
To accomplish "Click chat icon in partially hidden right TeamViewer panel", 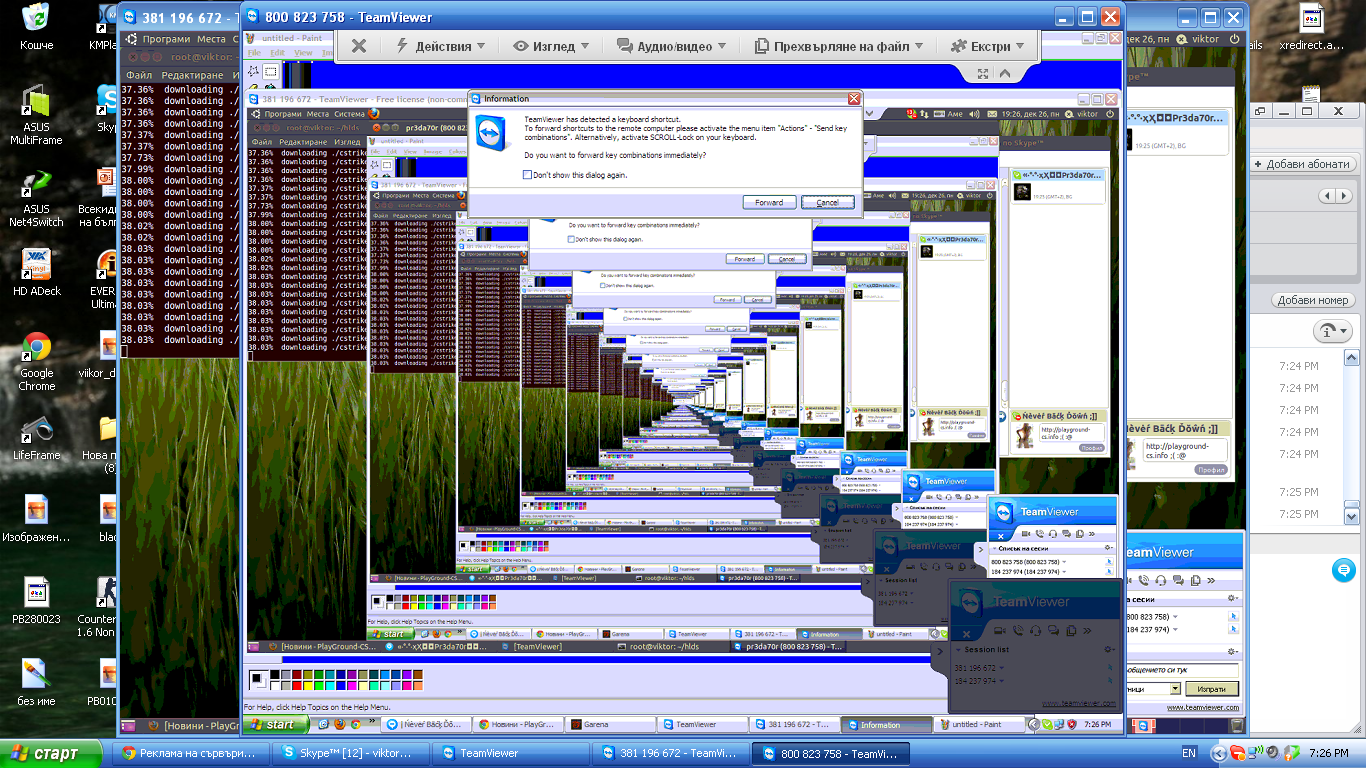I will (x=1178, y=580).
